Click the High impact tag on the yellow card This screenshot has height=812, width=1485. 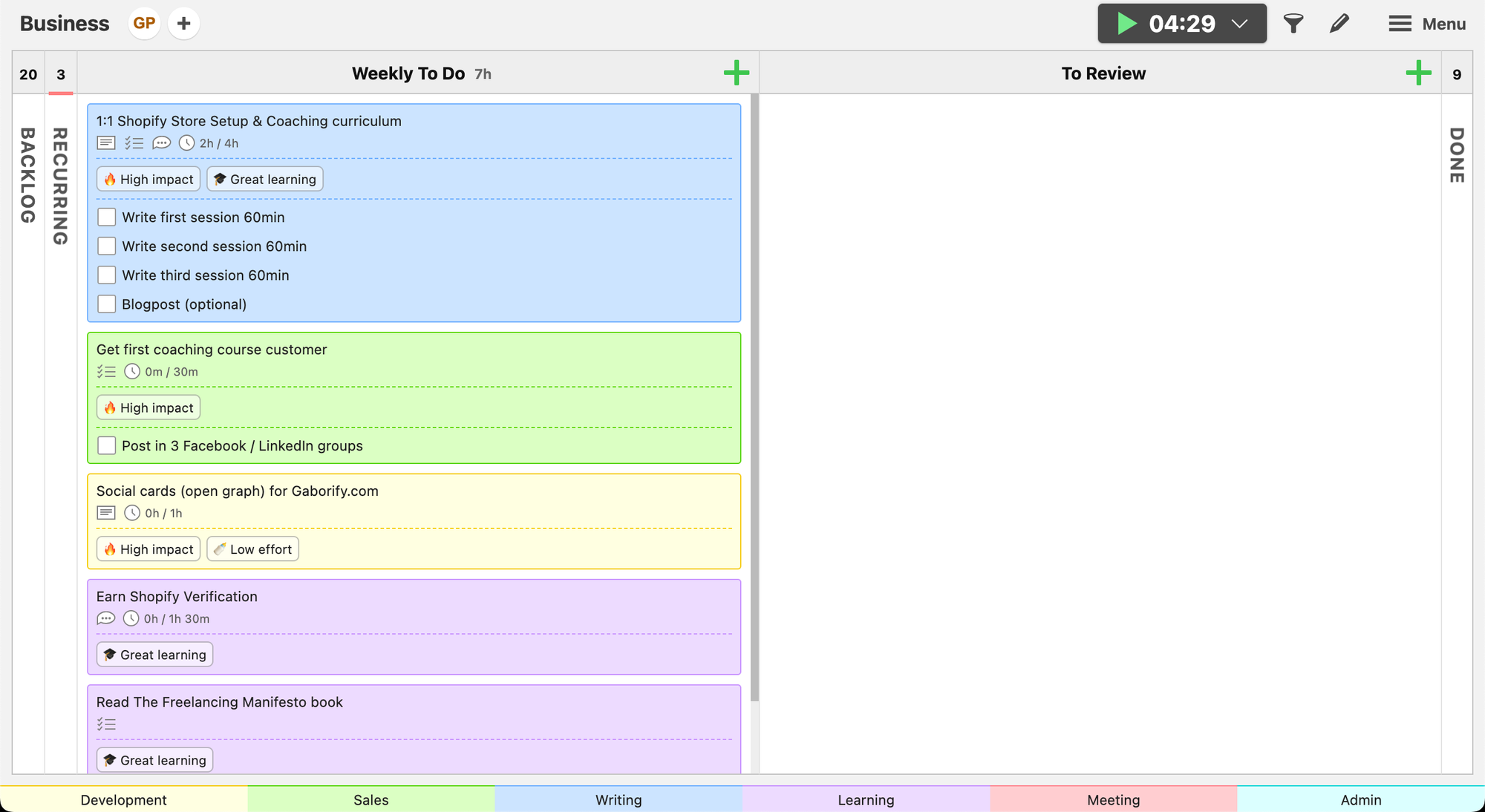(x=148, y=549)
